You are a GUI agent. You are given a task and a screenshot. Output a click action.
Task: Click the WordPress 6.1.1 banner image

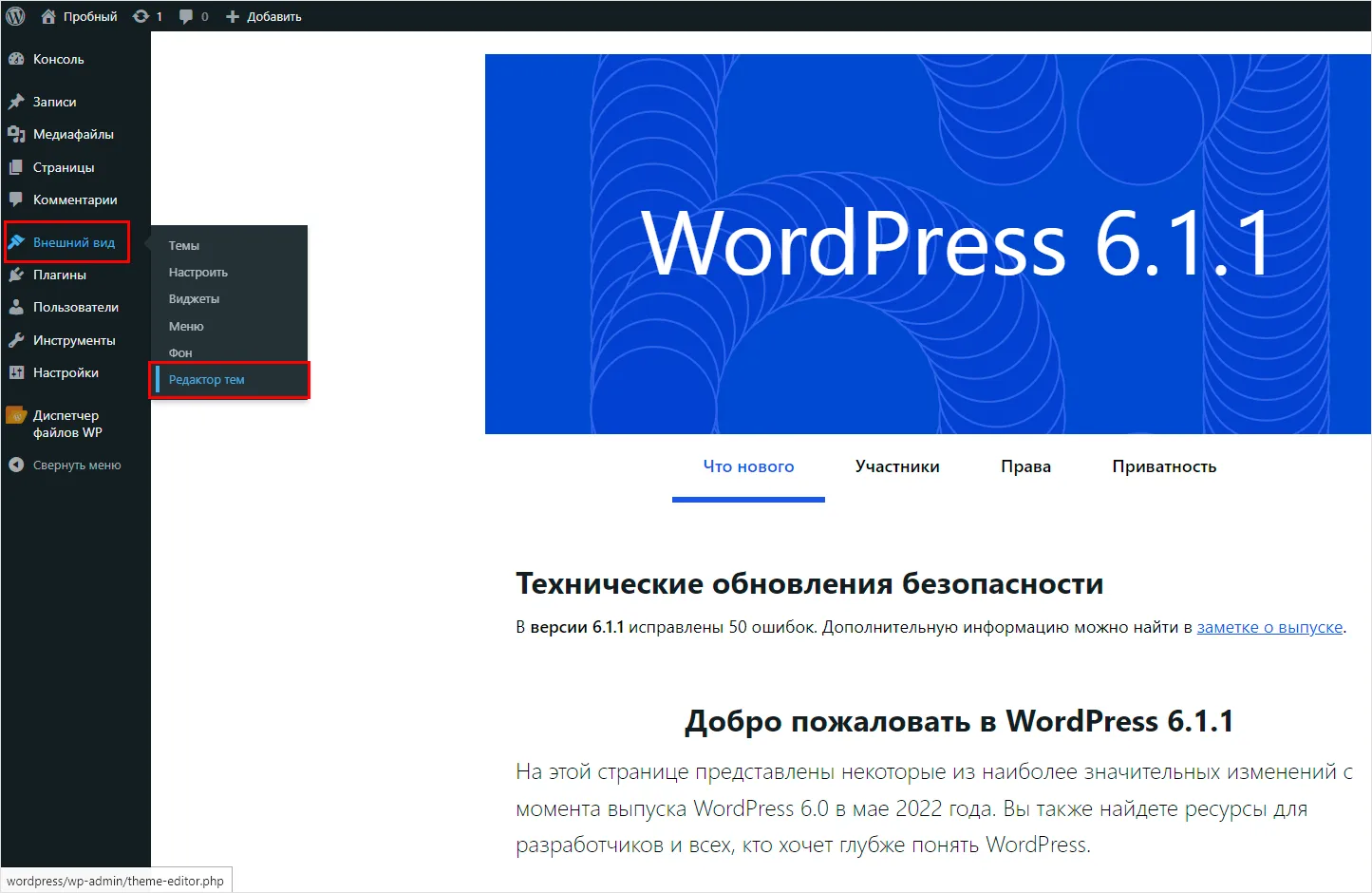[x=928, y=244]
